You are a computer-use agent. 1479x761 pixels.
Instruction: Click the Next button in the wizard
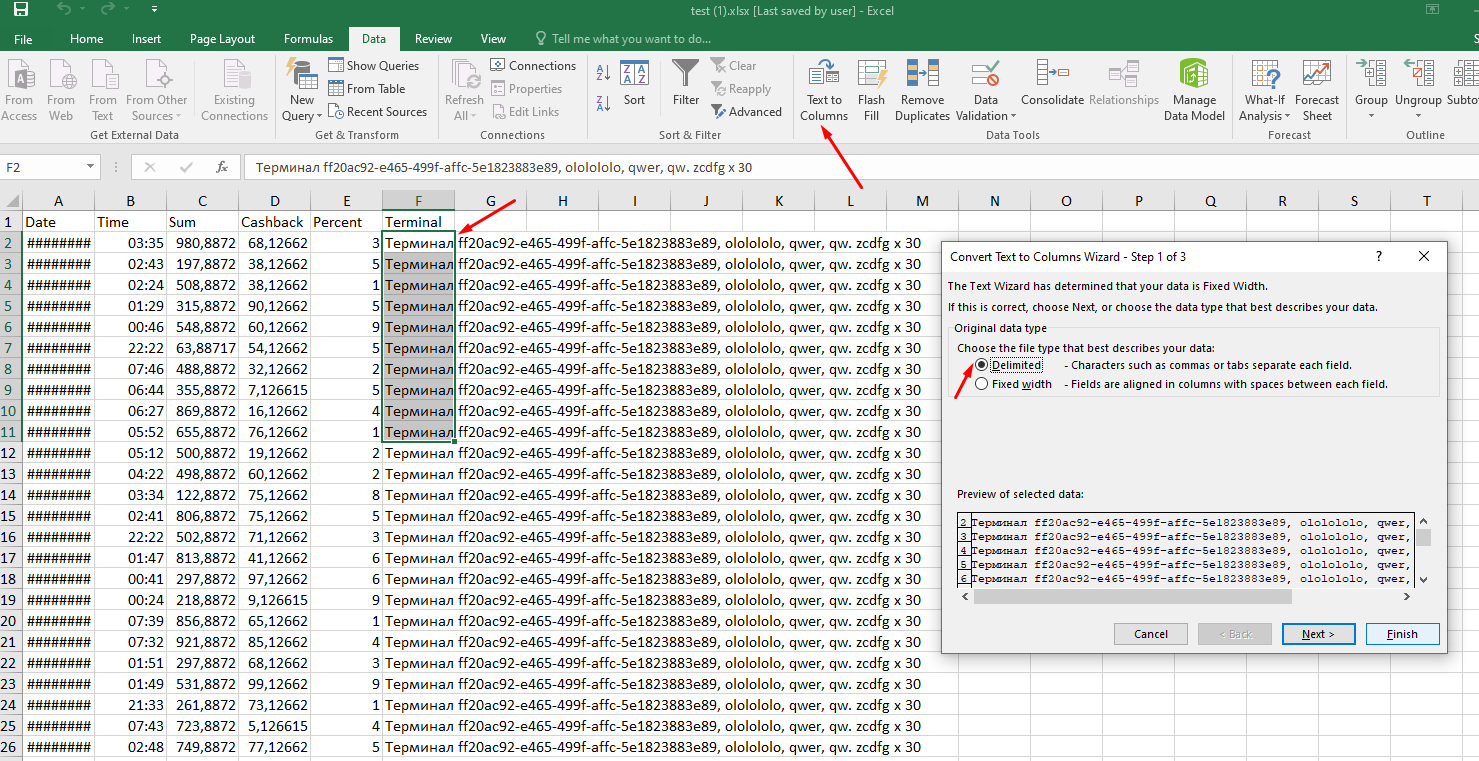(1318, 633)
